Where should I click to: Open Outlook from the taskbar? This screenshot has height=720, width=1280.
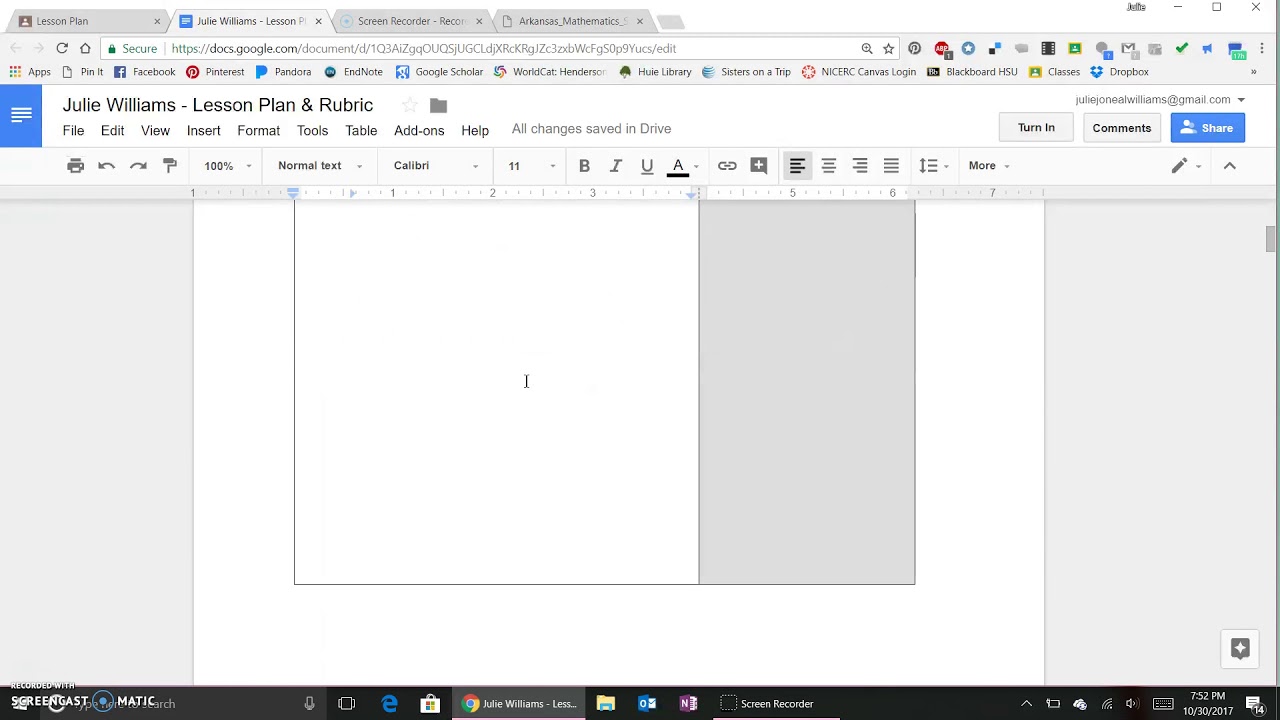[x=647, y=704]
